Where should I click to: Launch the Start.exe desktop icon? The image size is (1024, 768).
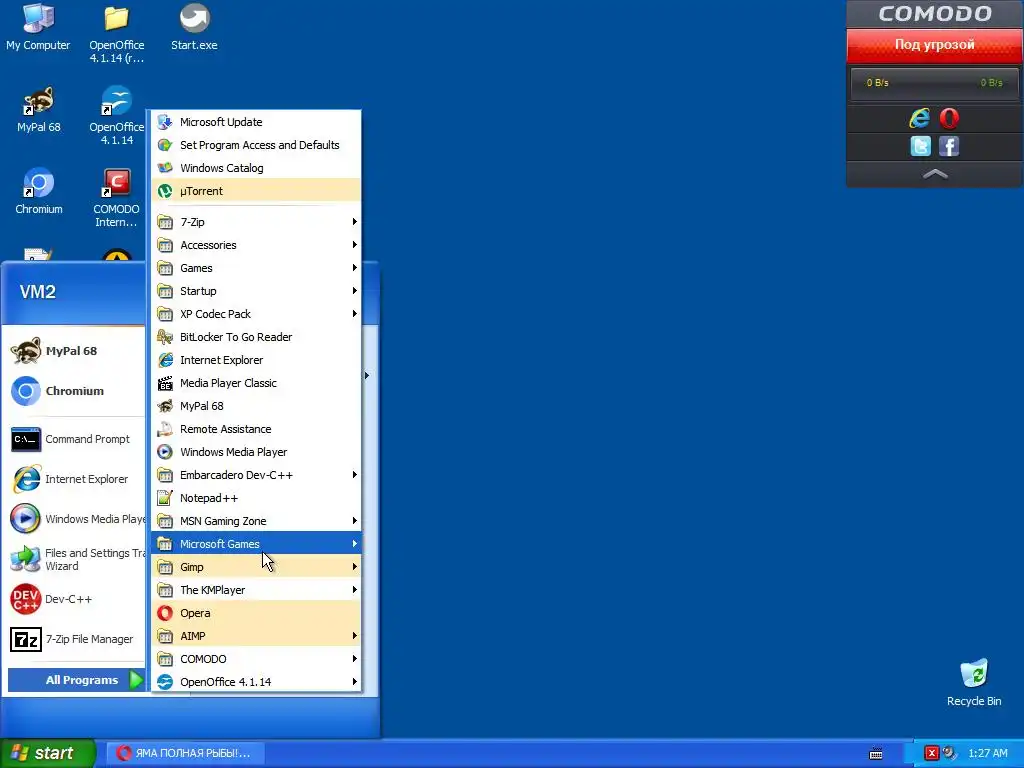(x=194, y=27)
